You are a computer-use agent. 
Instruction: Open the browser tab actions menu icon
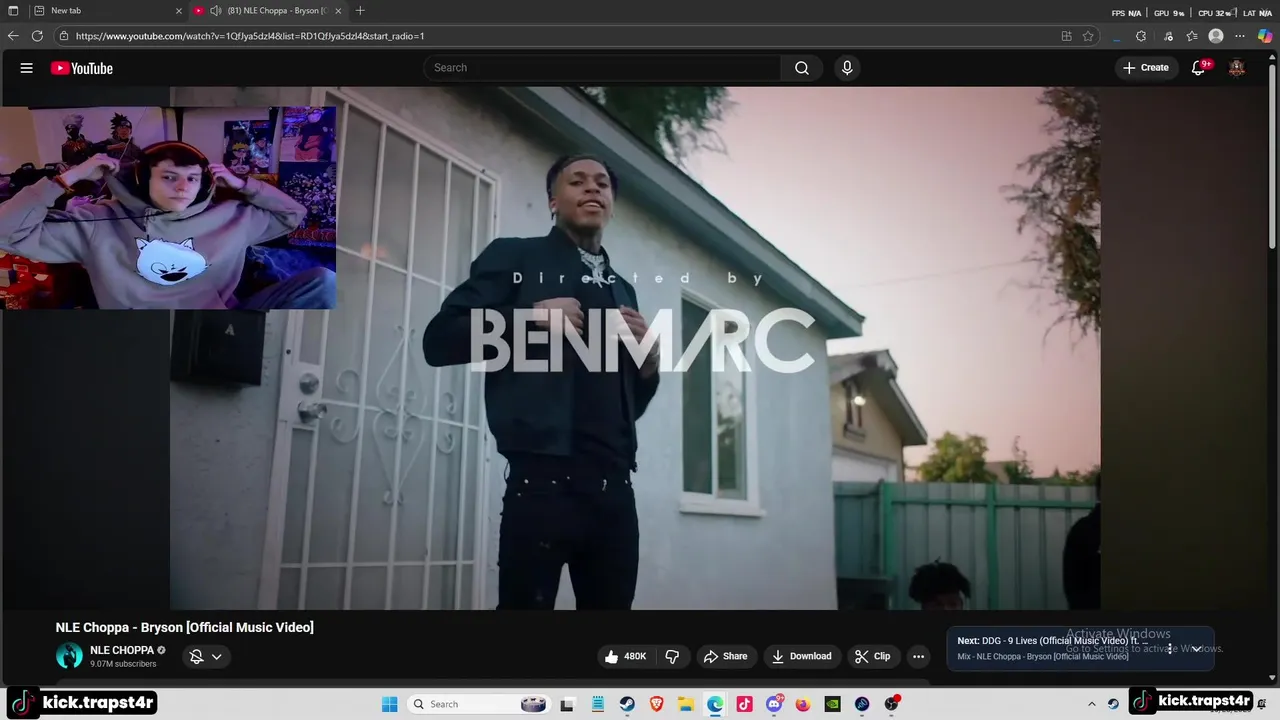click(x=13, y=11)
